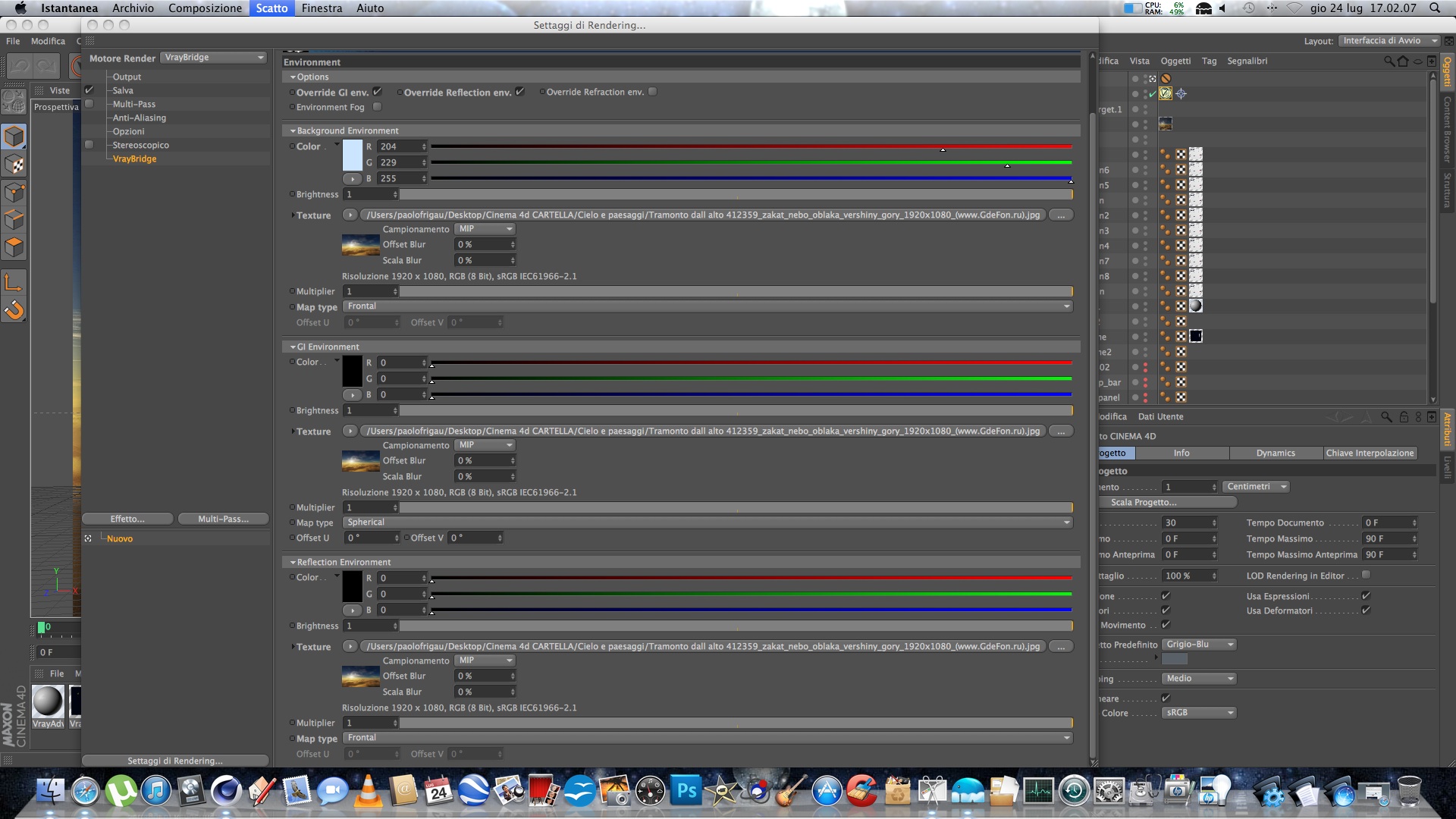Viewport: 1456px width, 819px height.
Task: Click the Effetto... button
Action: (x=127, y=519)
